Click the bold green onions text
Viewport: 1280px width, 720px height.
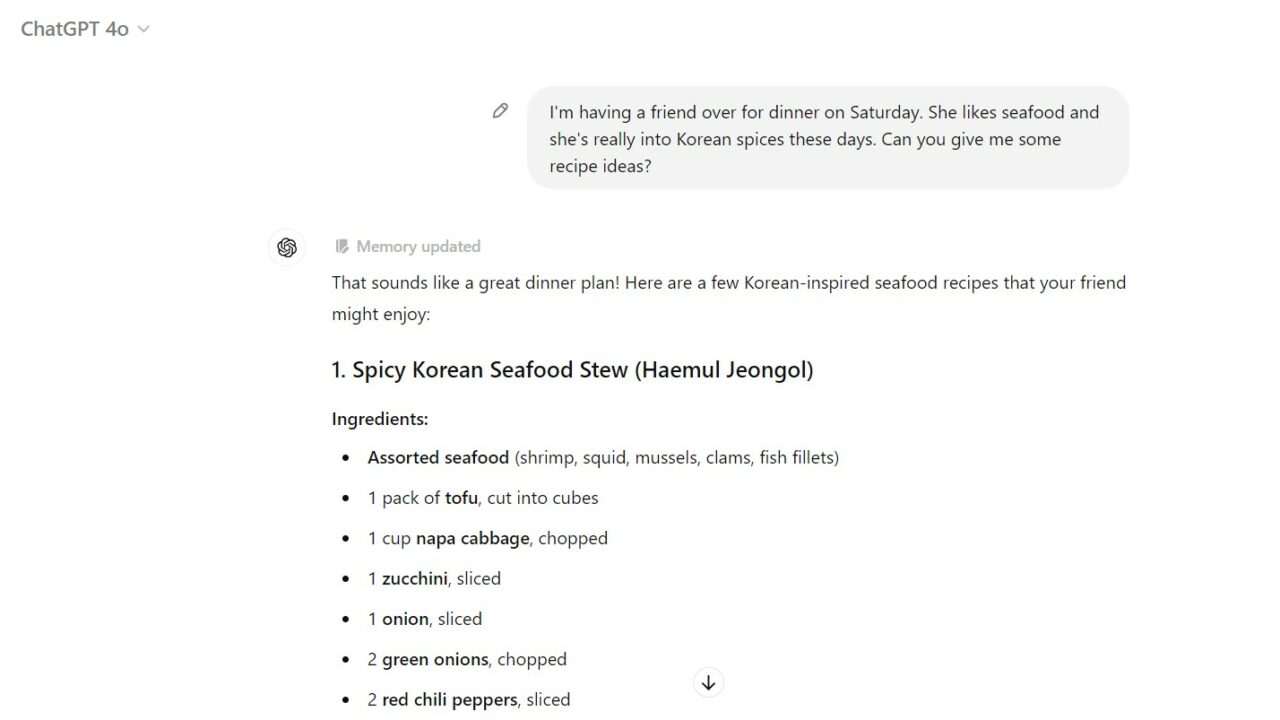click(435, 659)
